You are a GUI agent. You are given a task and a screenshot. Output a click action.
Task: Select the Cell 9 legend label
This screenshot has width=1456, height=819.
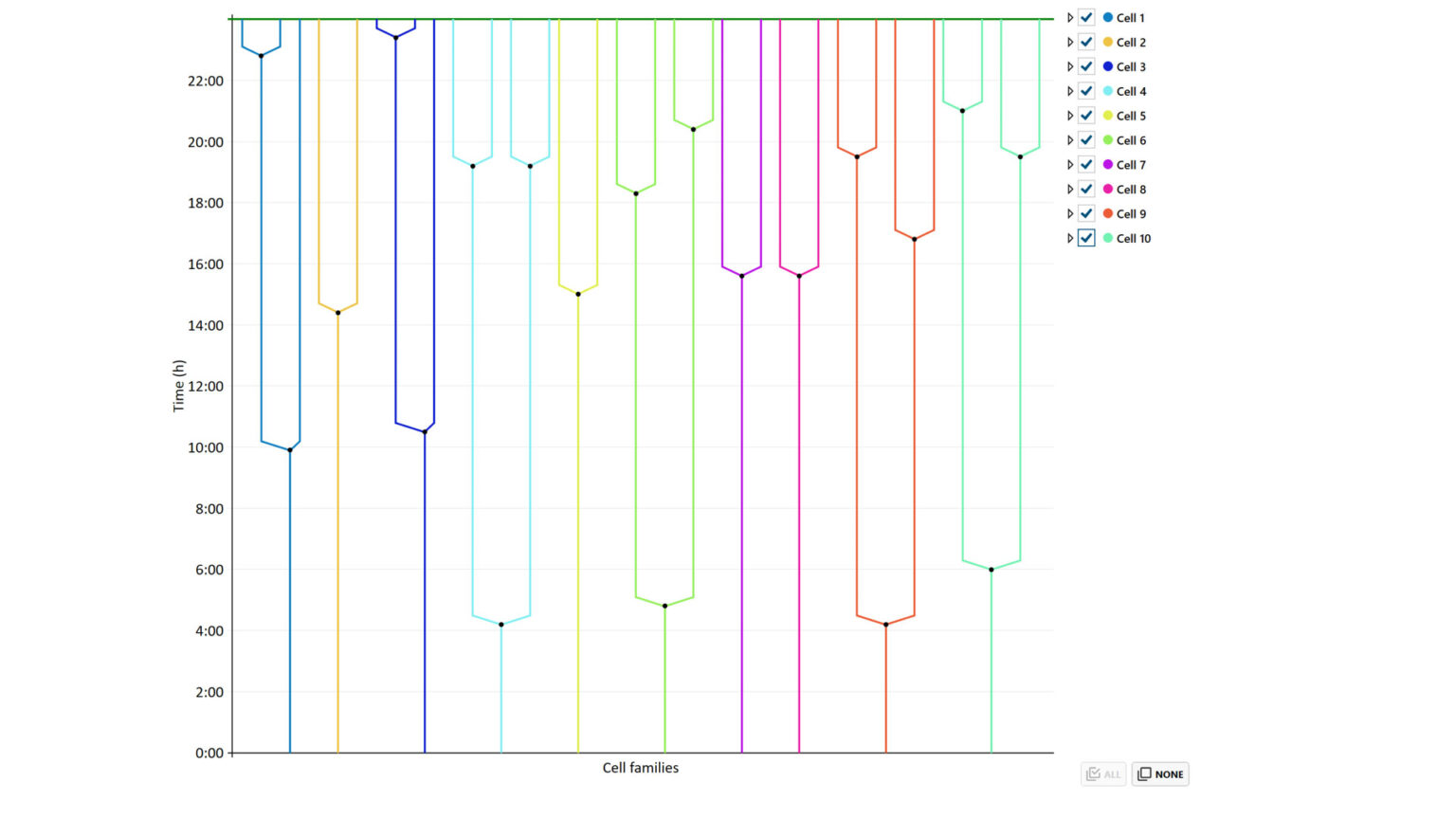[1131, 214]
